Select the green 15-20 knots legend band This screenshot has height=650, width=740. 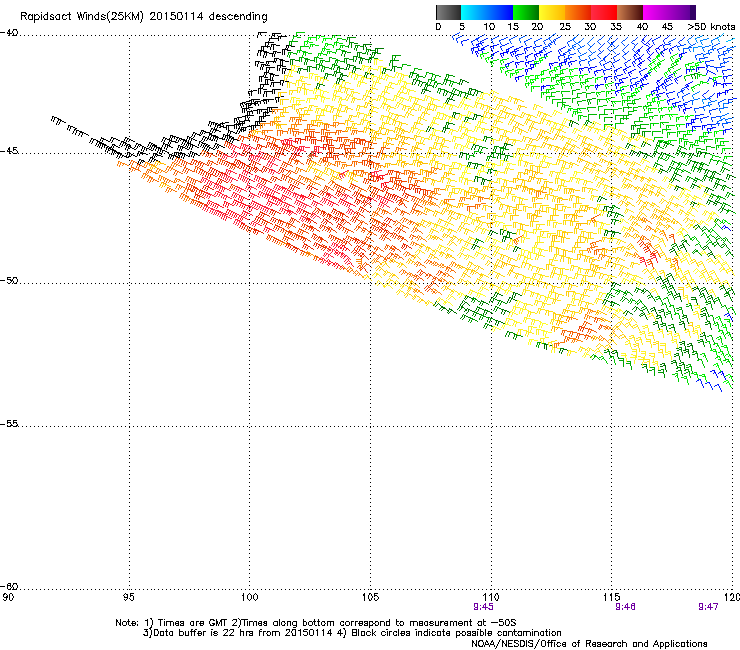pos(526,12)
